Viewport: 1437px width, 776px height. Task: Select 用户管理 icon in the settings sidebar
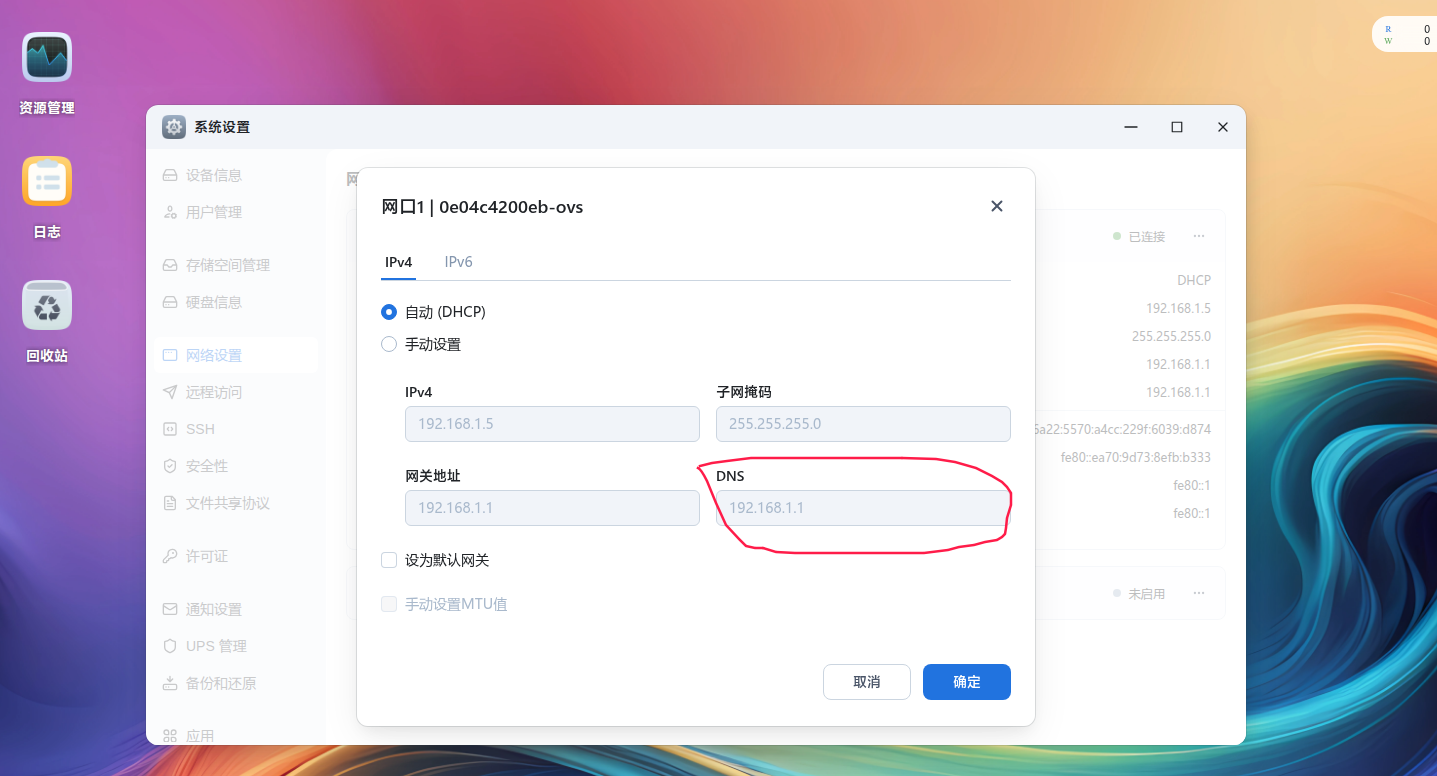click(170, 212)
